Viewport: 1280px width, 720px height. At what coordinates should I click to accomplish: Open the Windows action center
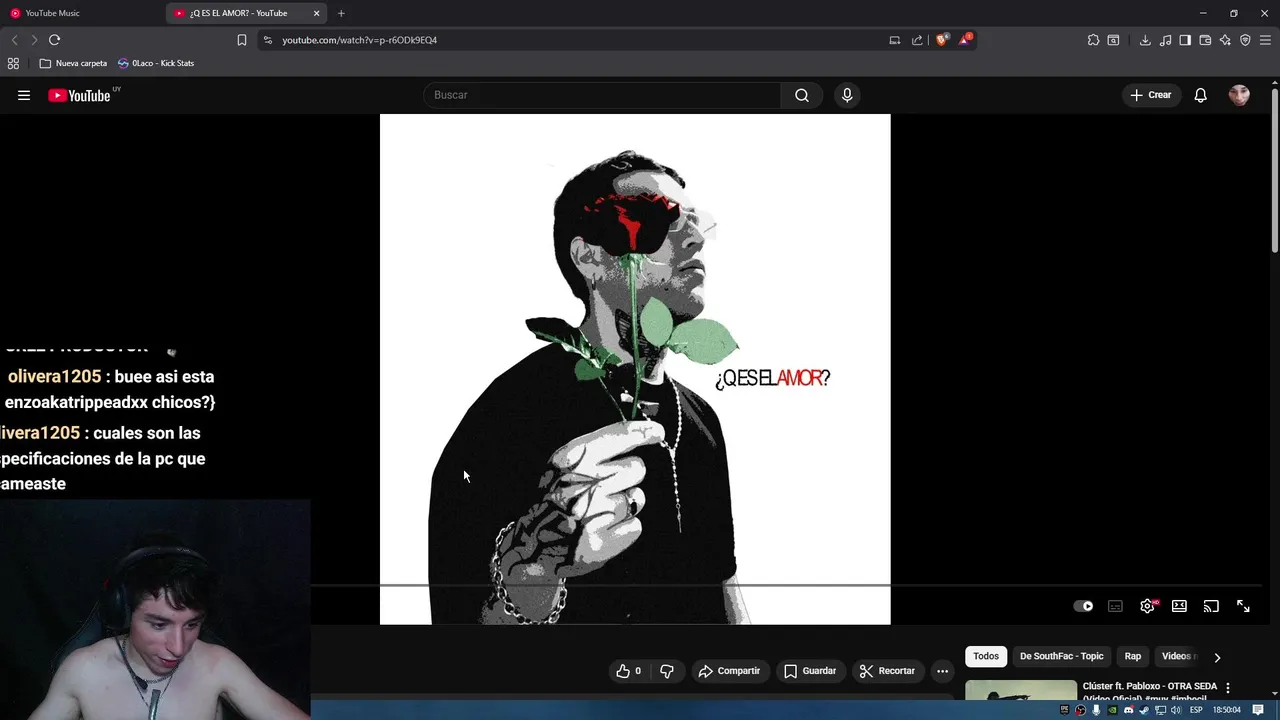pos(1258,710)
